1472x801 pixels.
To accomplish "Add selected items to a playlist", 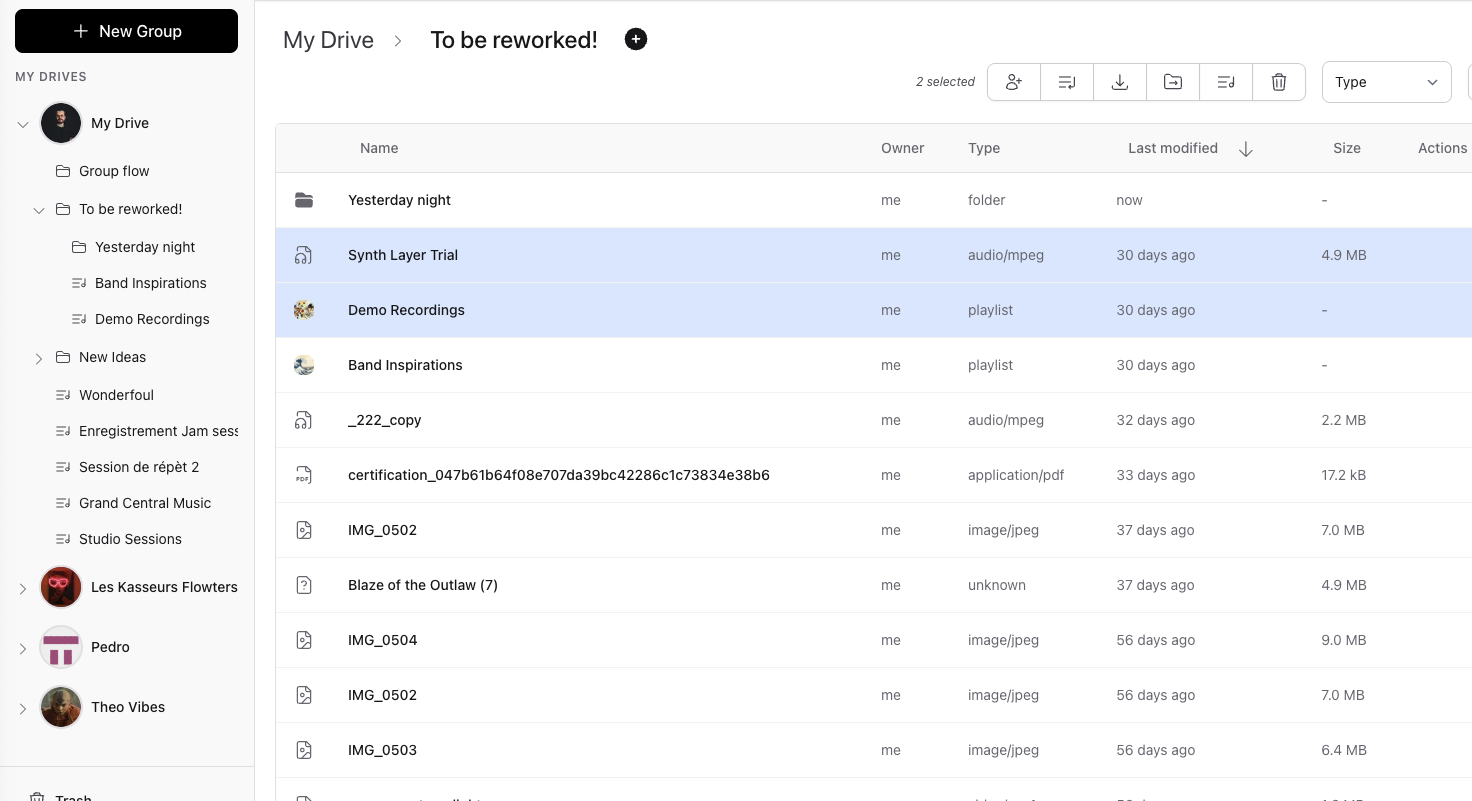I will 1225,81.
